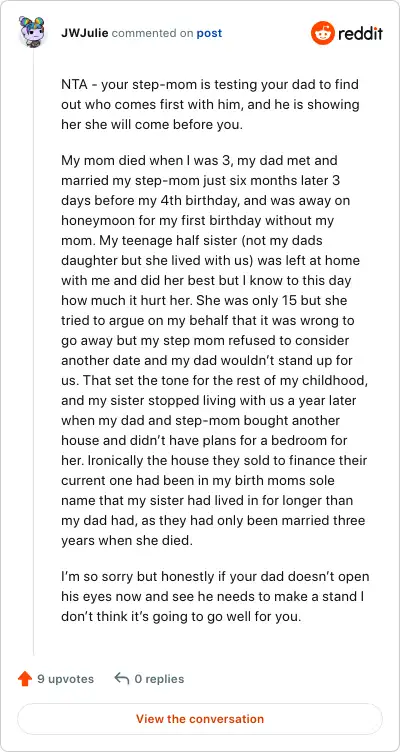
Task: Click the line starting "how much it hurt her"
Action: tap(204, 300)
